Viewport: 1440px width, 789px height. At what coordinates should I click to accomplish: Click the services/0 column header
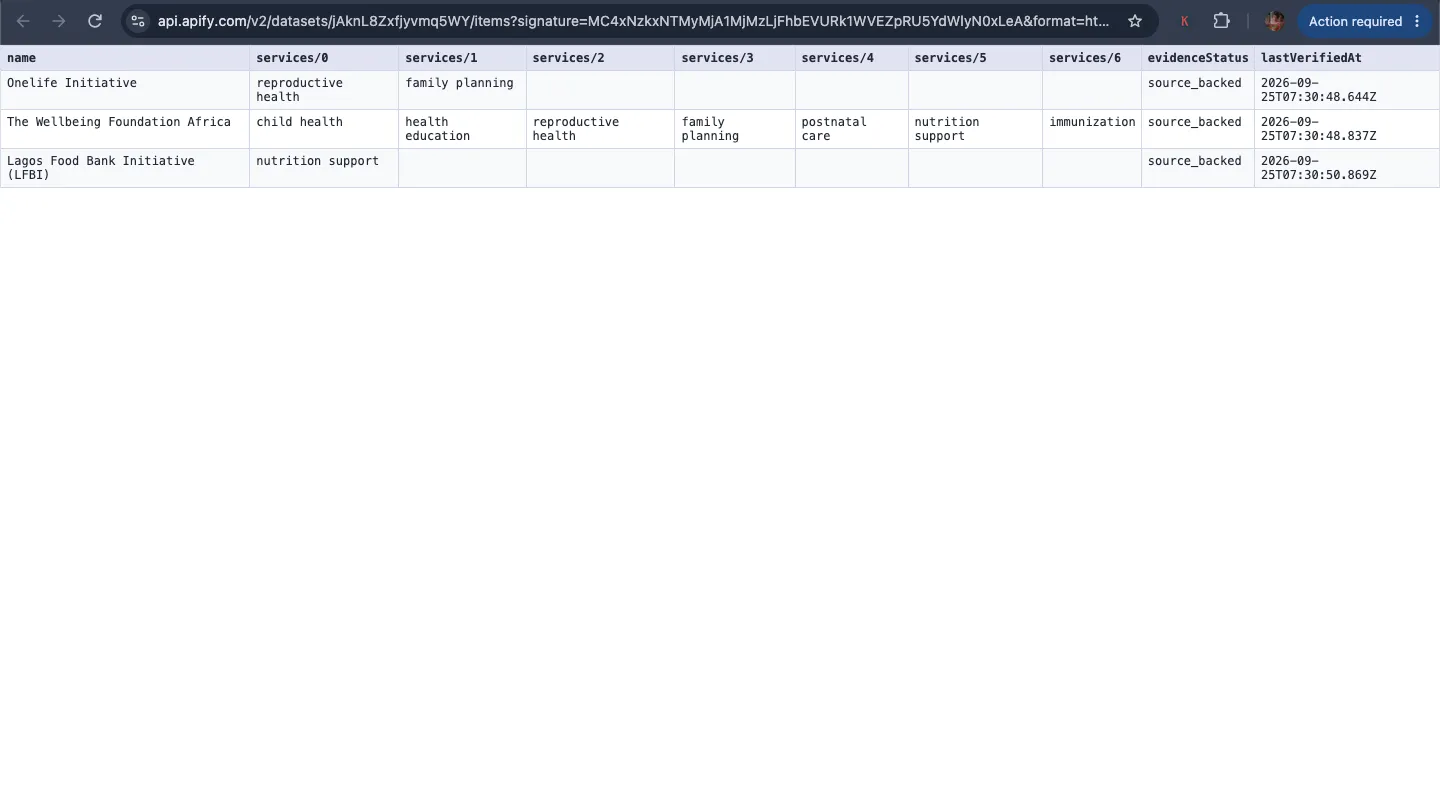(x=324, y=58)
